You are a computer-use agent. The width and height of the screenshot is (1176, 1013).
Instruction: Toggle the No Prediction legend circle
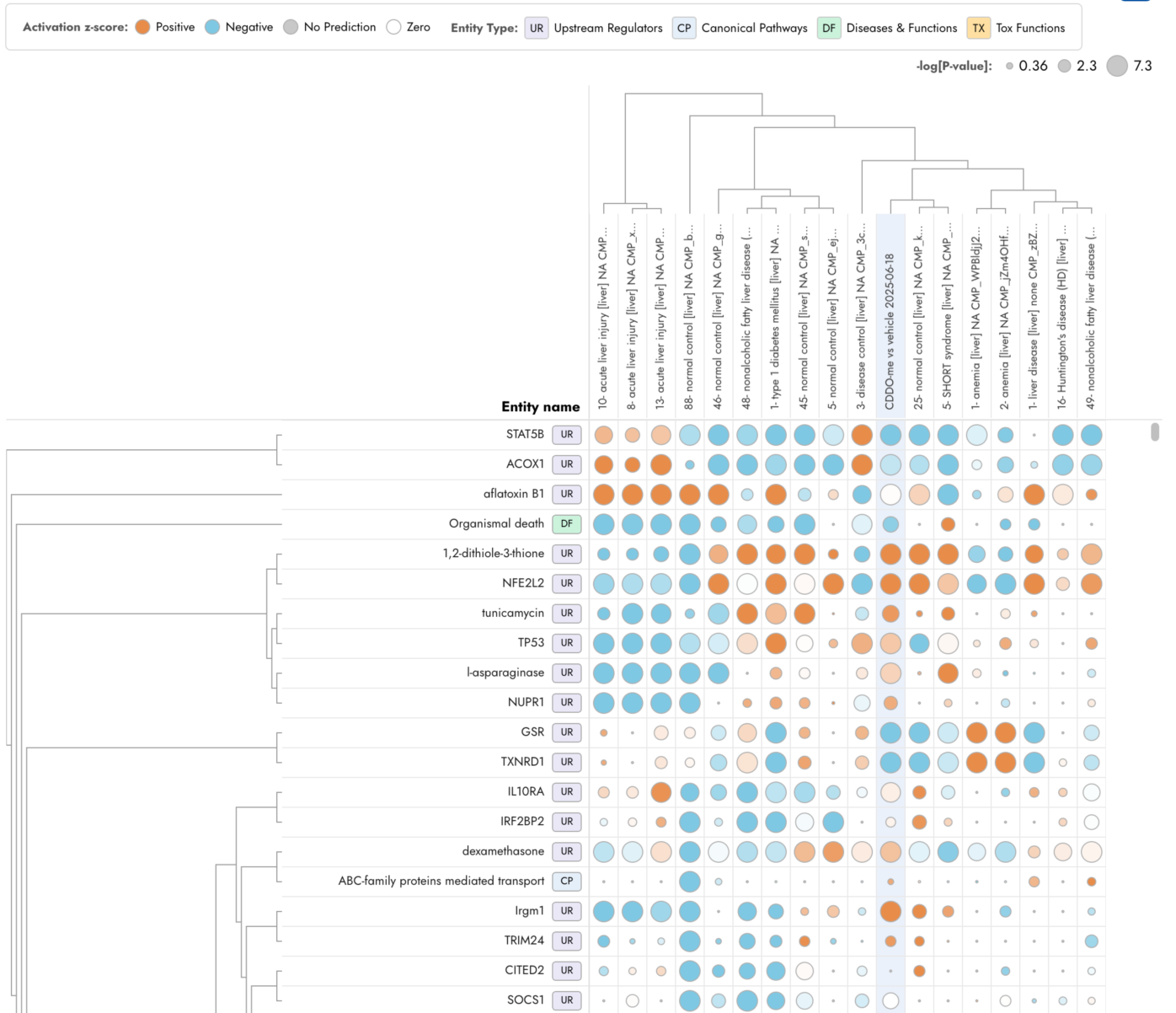point(291,27)
